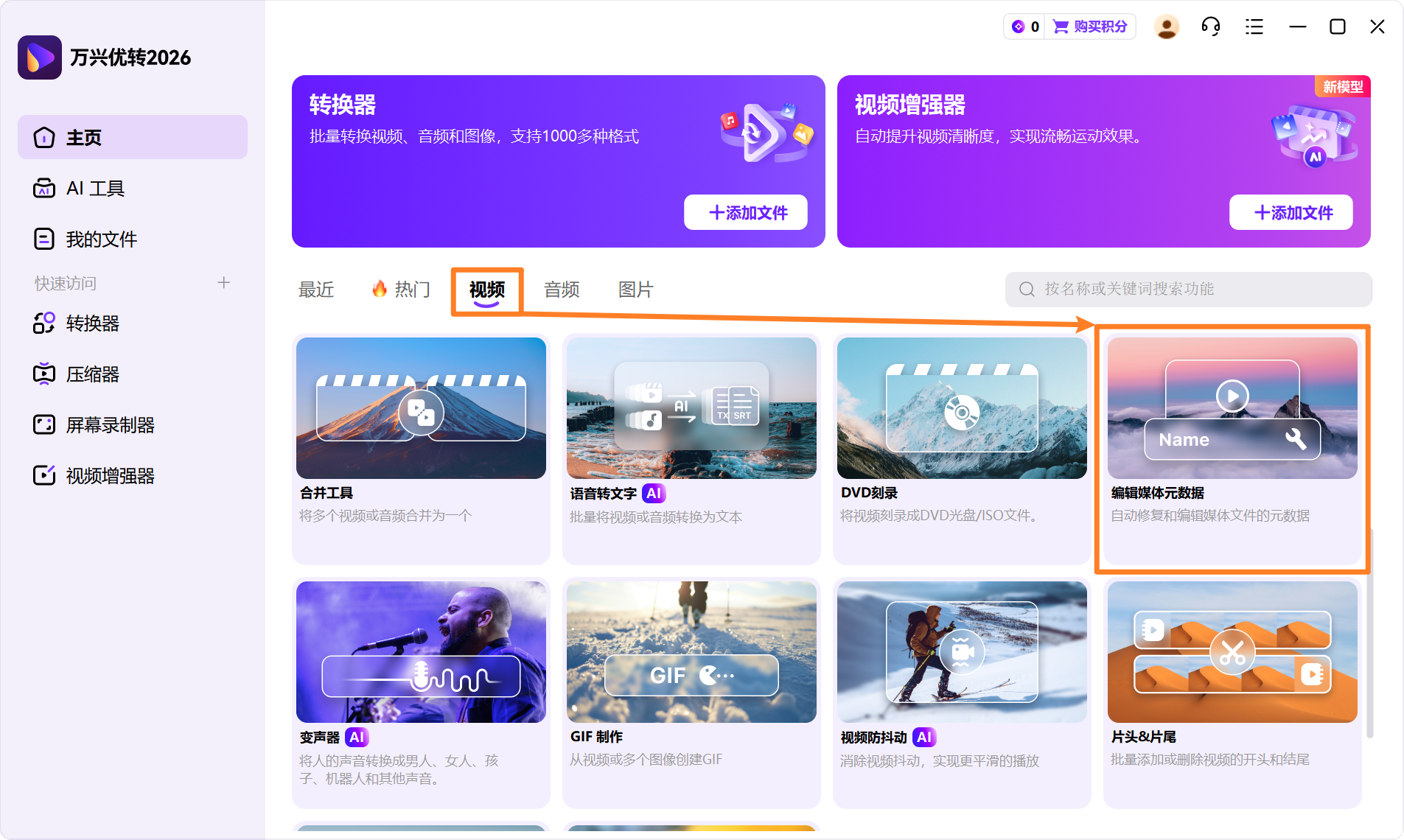Open the 视频增强器 from quick access
Image resolution: width=1404 pixels, height=840 pixels.
coord(109,475)
